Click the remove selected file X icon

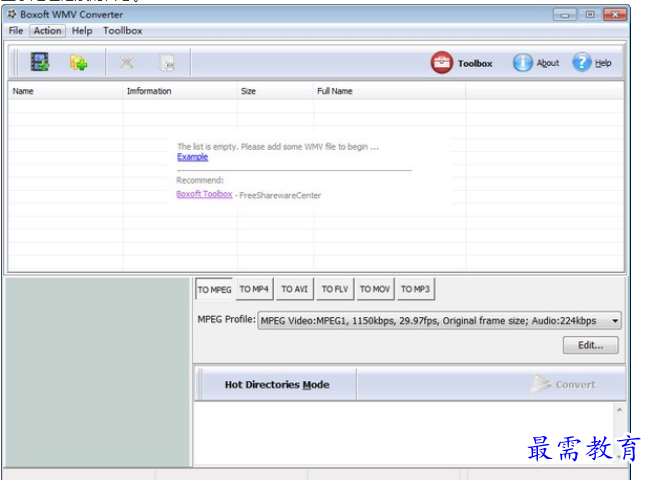(x=127, y=62)
